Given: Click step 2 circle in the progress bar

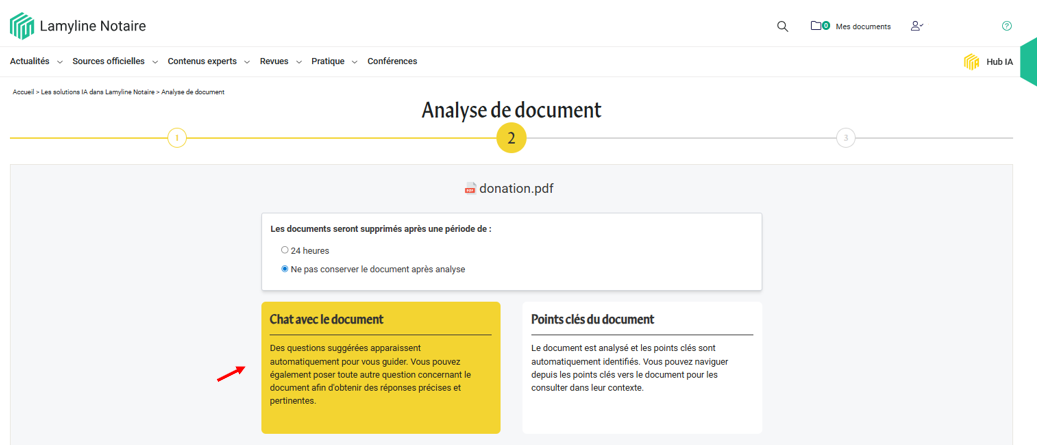Looking at the screenshot, I should 511,138.
